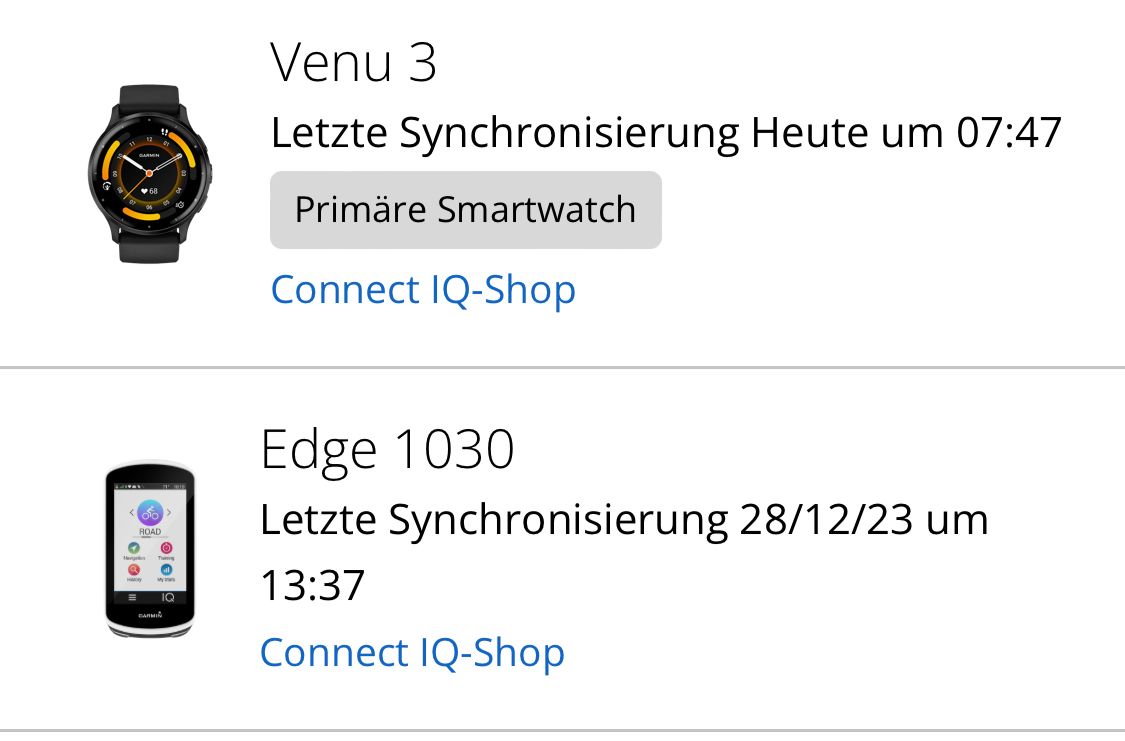Click Venu 3 last sync text "Heute um 07:47"
Screen dimensions: 1125x741
[906, 133]
